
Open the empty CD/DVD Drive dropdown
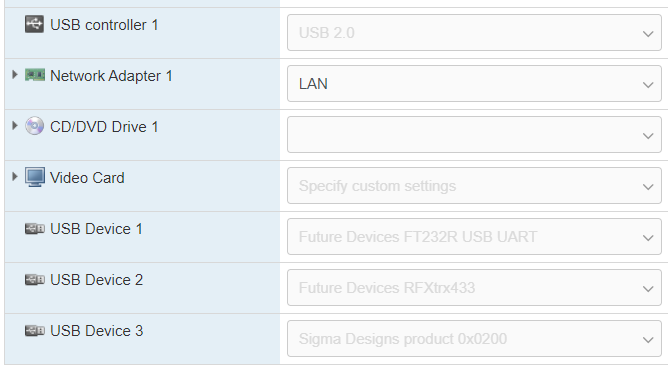pyautogui.click(x=474, y=135)
